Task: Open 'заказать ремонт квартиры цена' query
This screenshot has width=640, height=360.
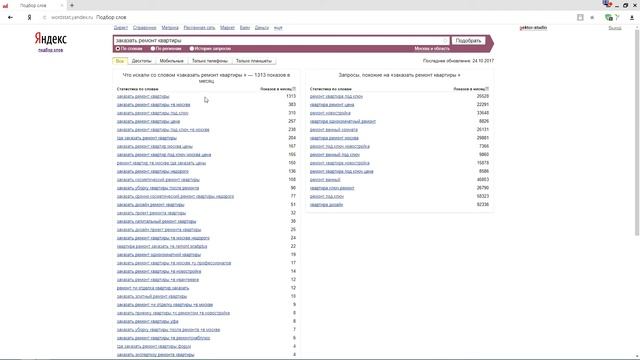Action: (x=148, y=122)
